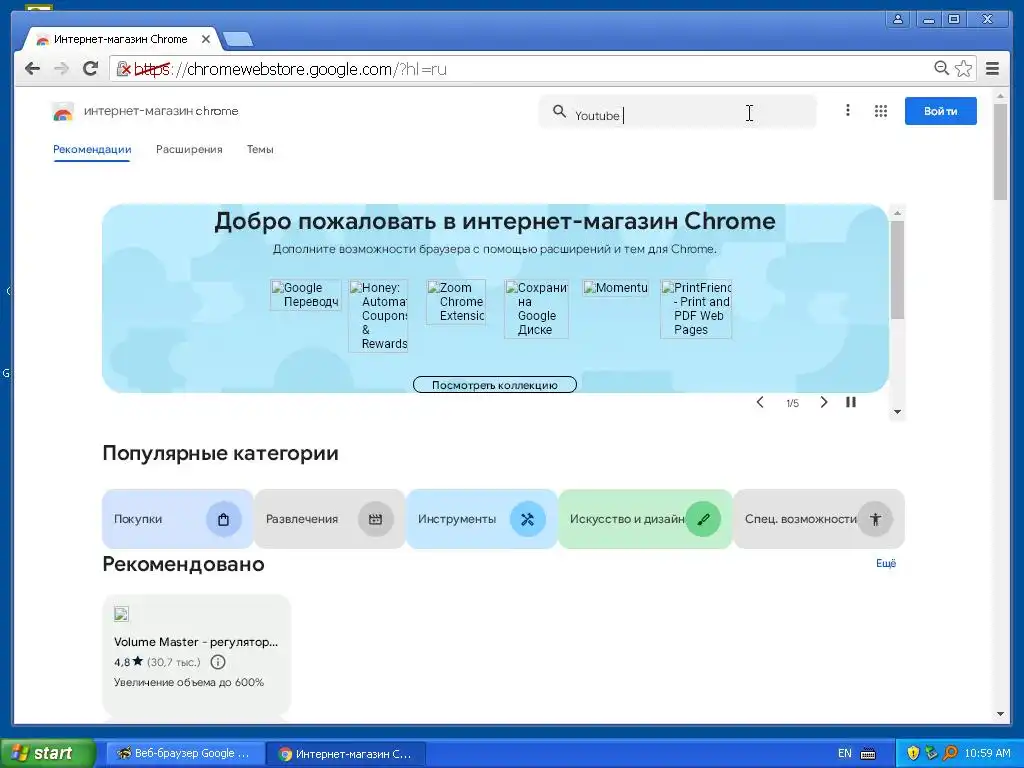Open the Chrome hamburger menu
The height and width of the screenshot is (768, 1024).
pyautogui.click(x=992, y=69)
